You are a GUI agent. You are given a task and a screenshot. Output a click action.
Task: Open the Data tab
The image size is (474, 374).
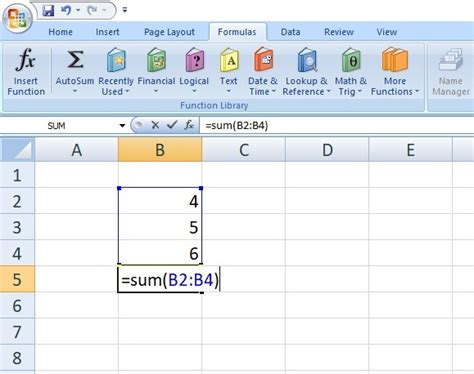[290, 32]
